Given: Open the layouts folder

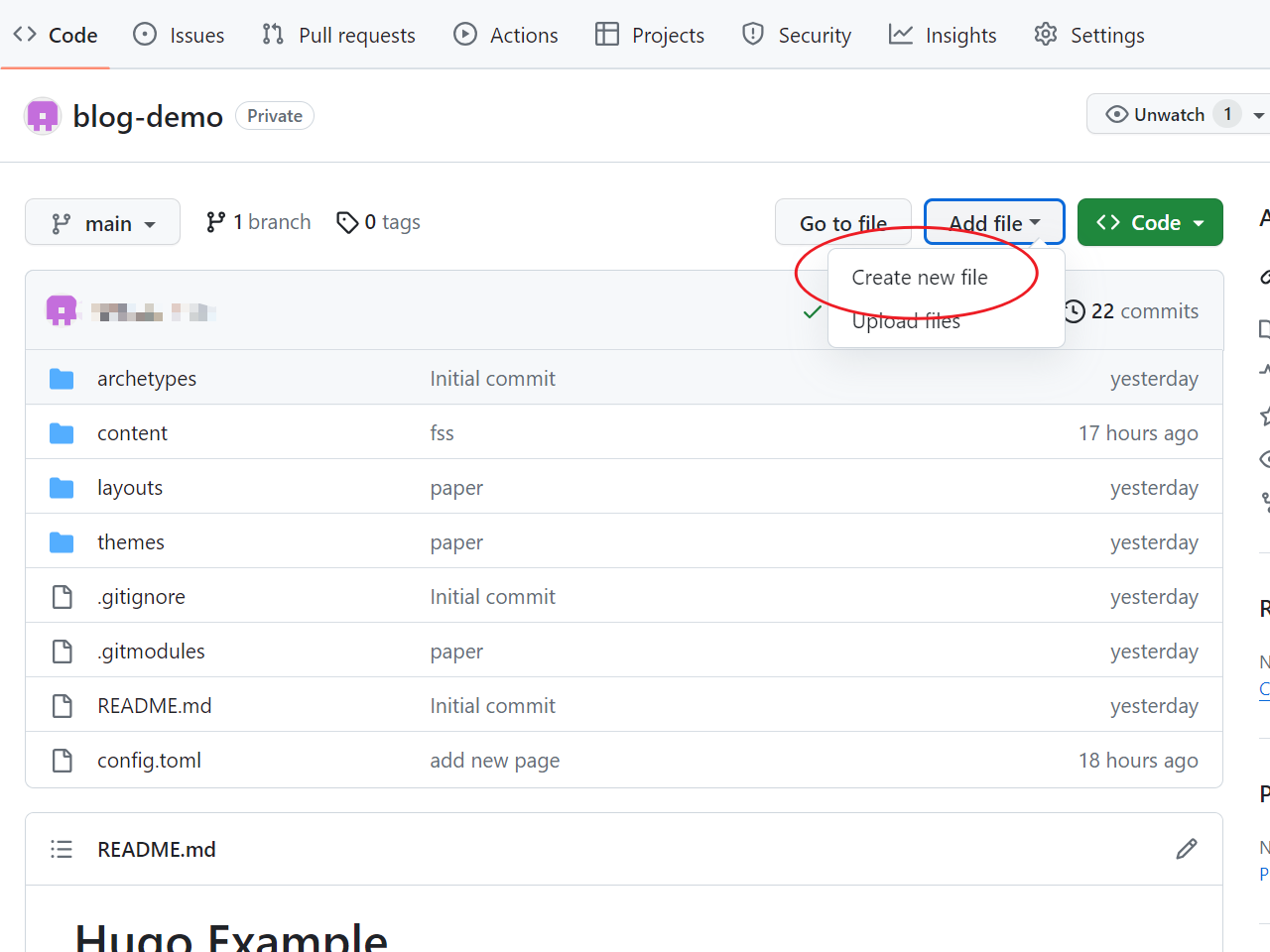Looking at the screenshot, I should click(x=130, y=488).
